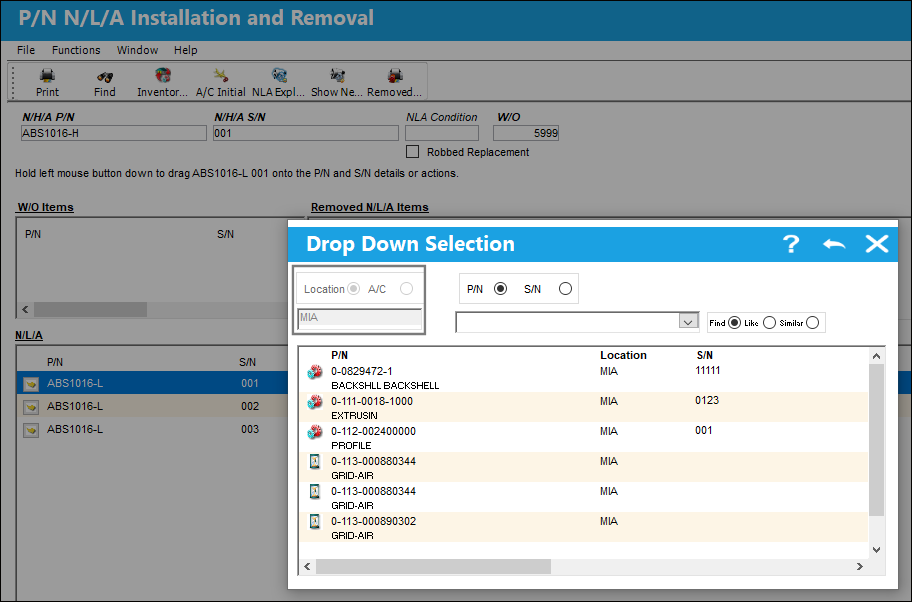
Task: Click the Removed N/L/A Items heading
Action: click(x=369, y=207)
